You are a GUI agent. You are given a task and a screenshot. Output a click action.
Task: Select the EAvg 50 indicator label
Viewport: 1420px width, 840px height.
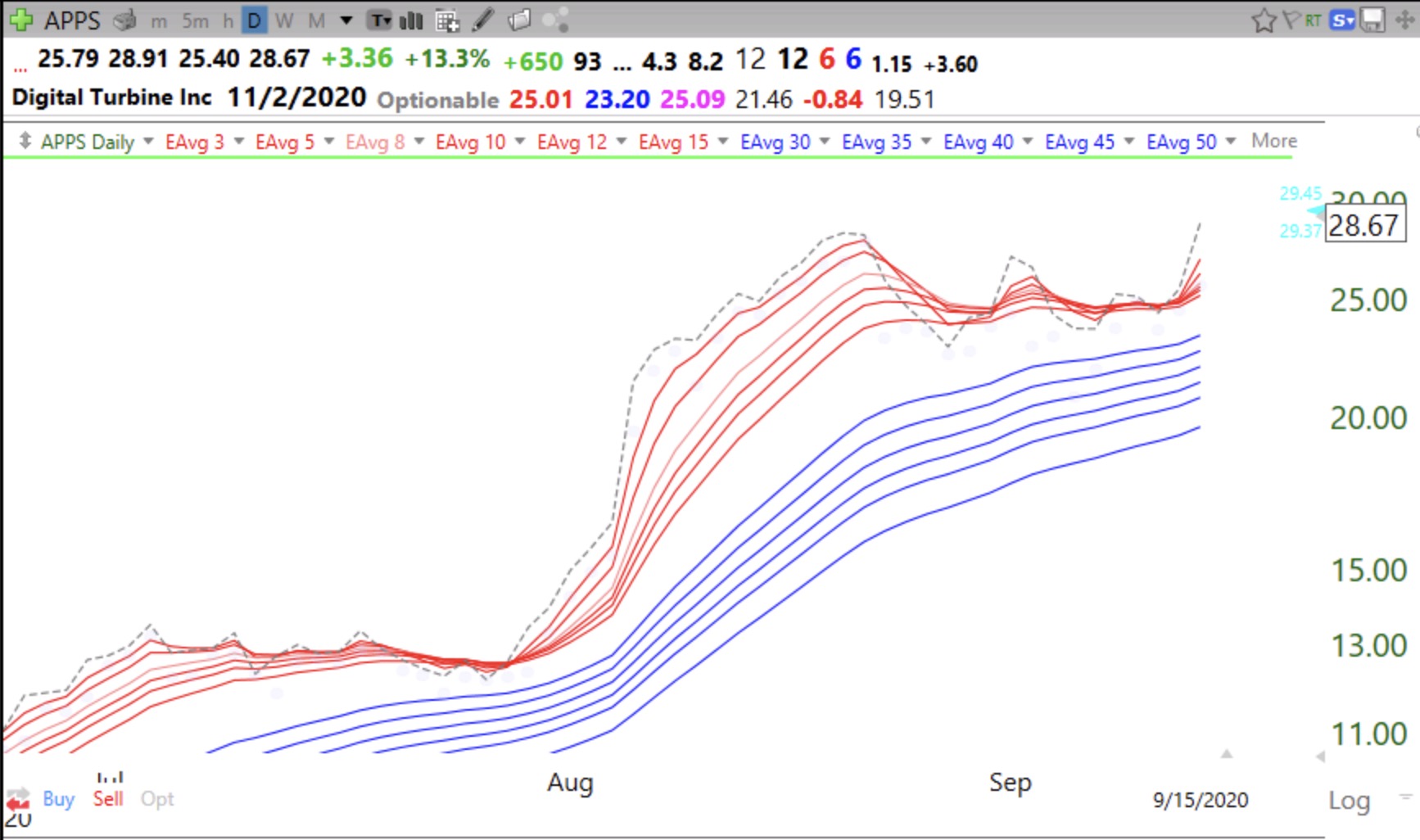tap(1182, 142)
